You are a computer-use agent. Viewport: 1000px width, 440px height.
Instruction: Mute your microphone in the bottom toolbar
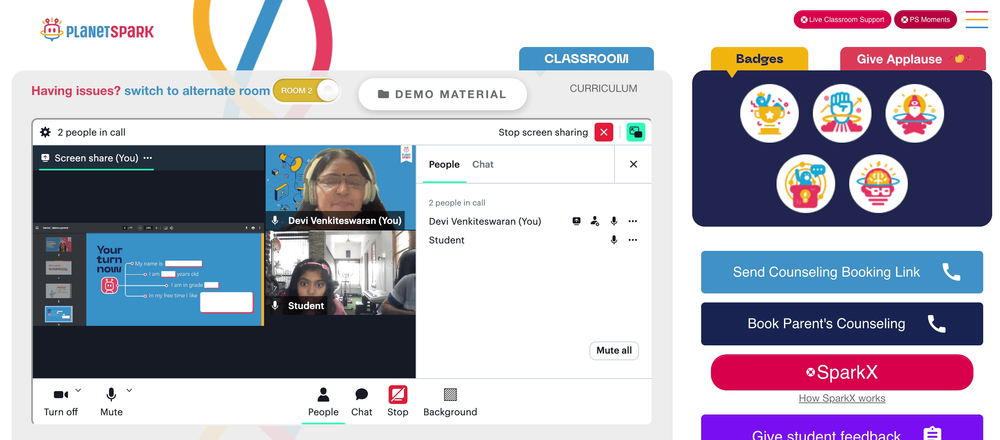tap(111, 402)
